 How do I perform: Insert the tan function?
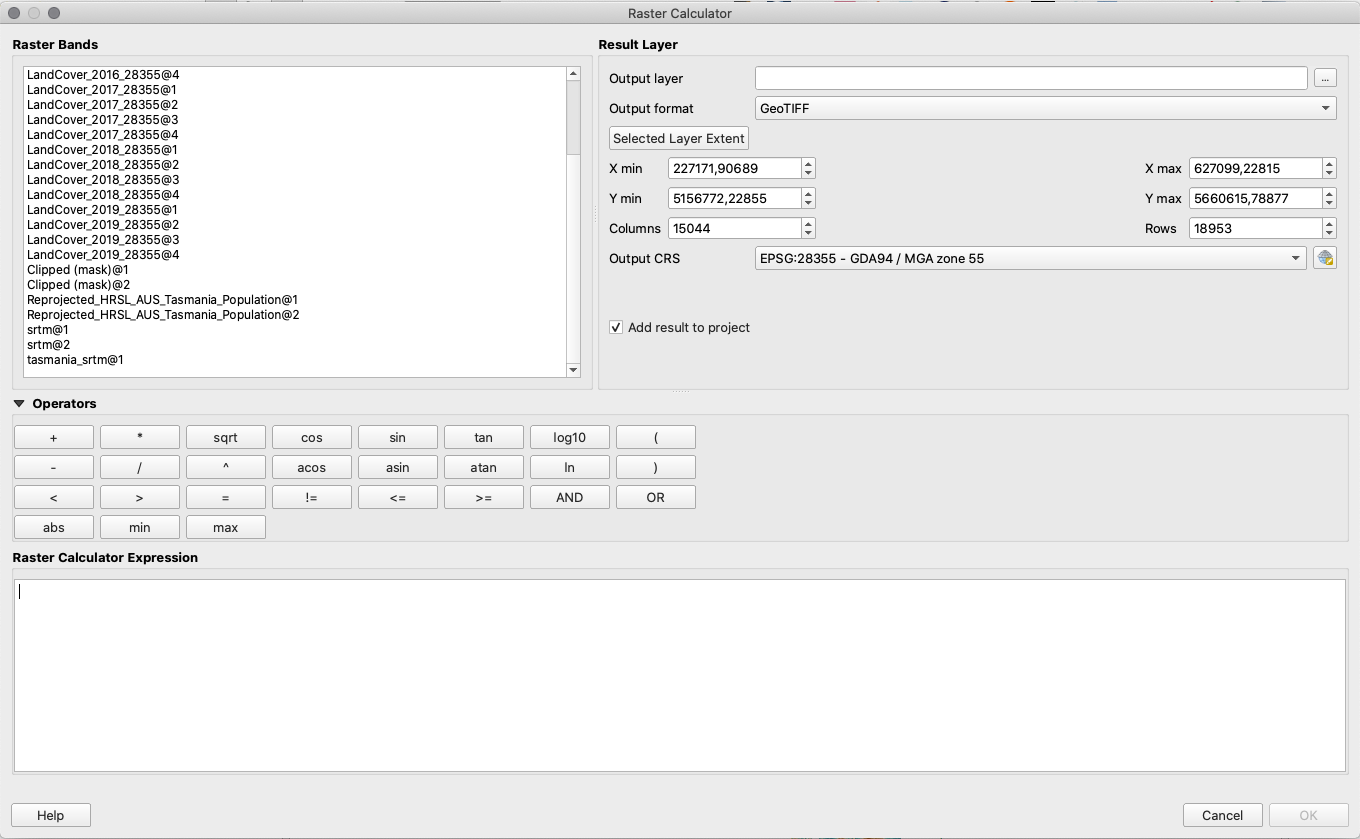pyautogui.click(x=484, y=437)
